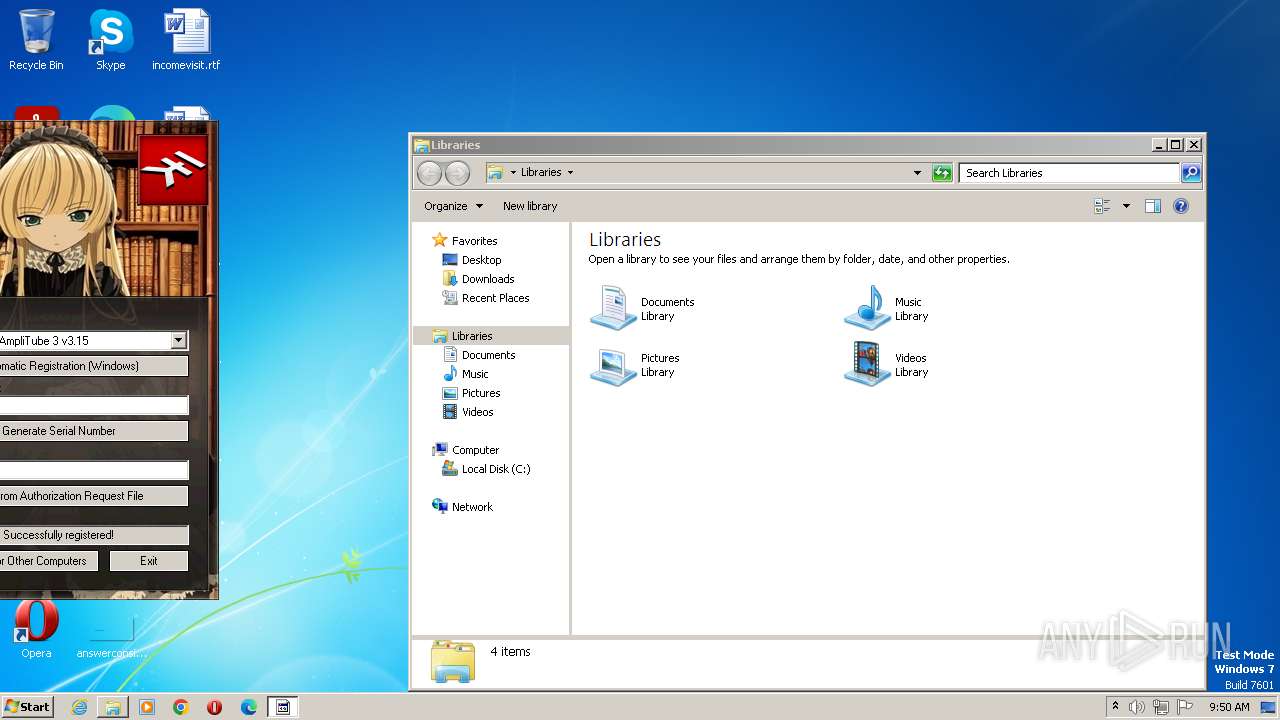Click the Show desktop button in tray corner
The image size is (1280, 720).
tap(1268, 707)
